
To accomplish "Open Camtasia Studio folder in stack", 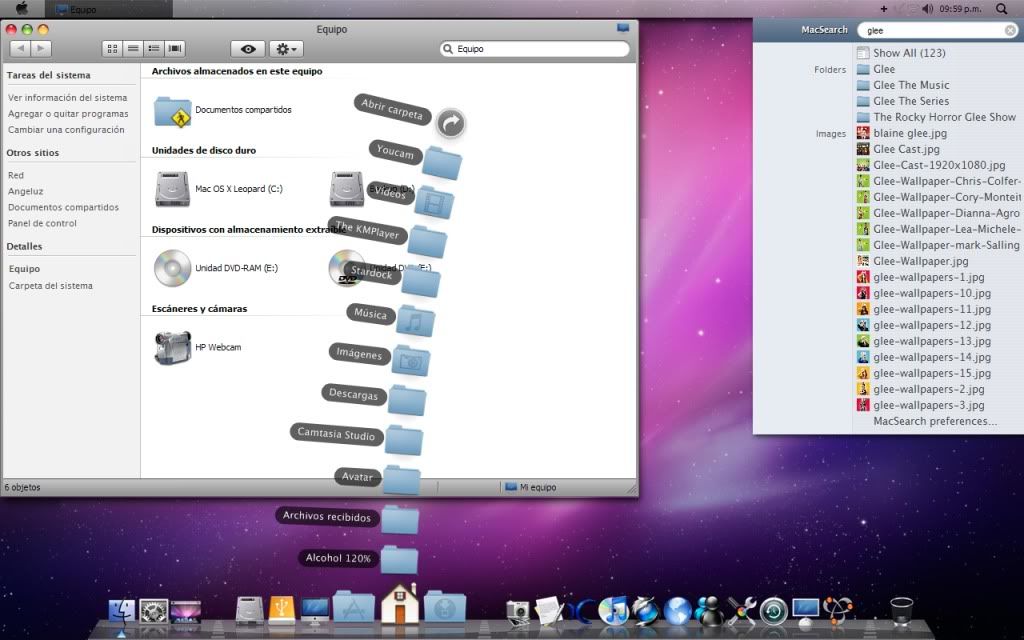I will tap(403, 440).
